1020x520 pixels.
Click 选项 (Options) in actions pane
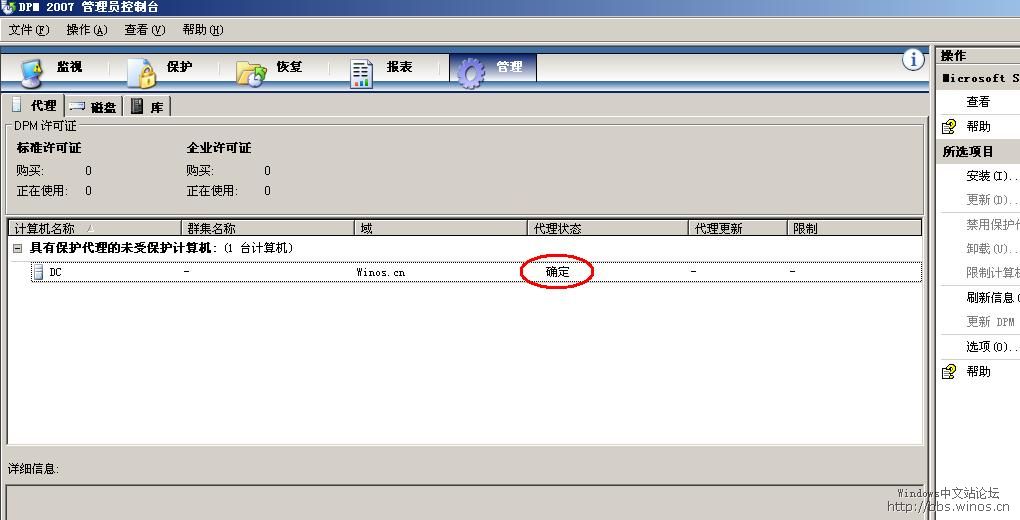pos(990,346)
